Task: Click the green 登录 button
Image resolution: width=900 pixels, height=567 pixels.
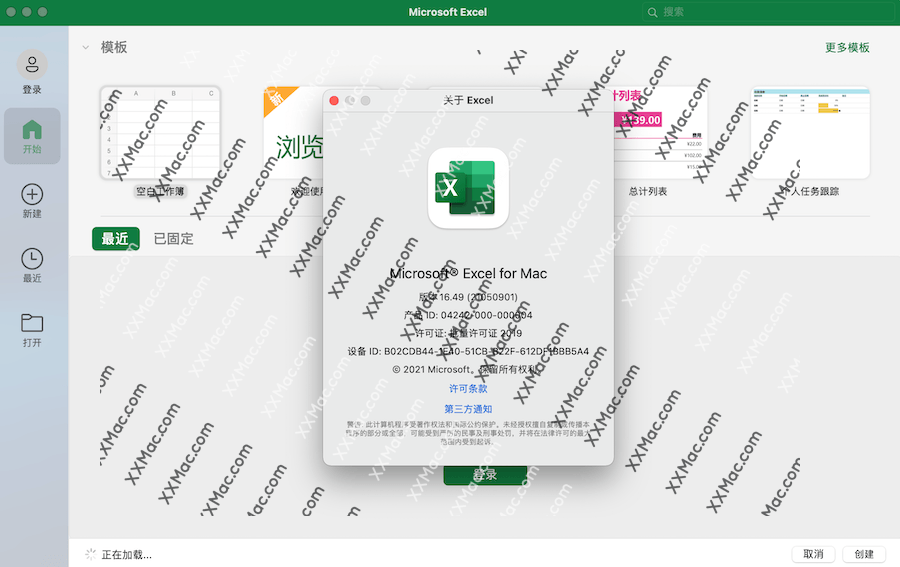Action: point(485,475)
